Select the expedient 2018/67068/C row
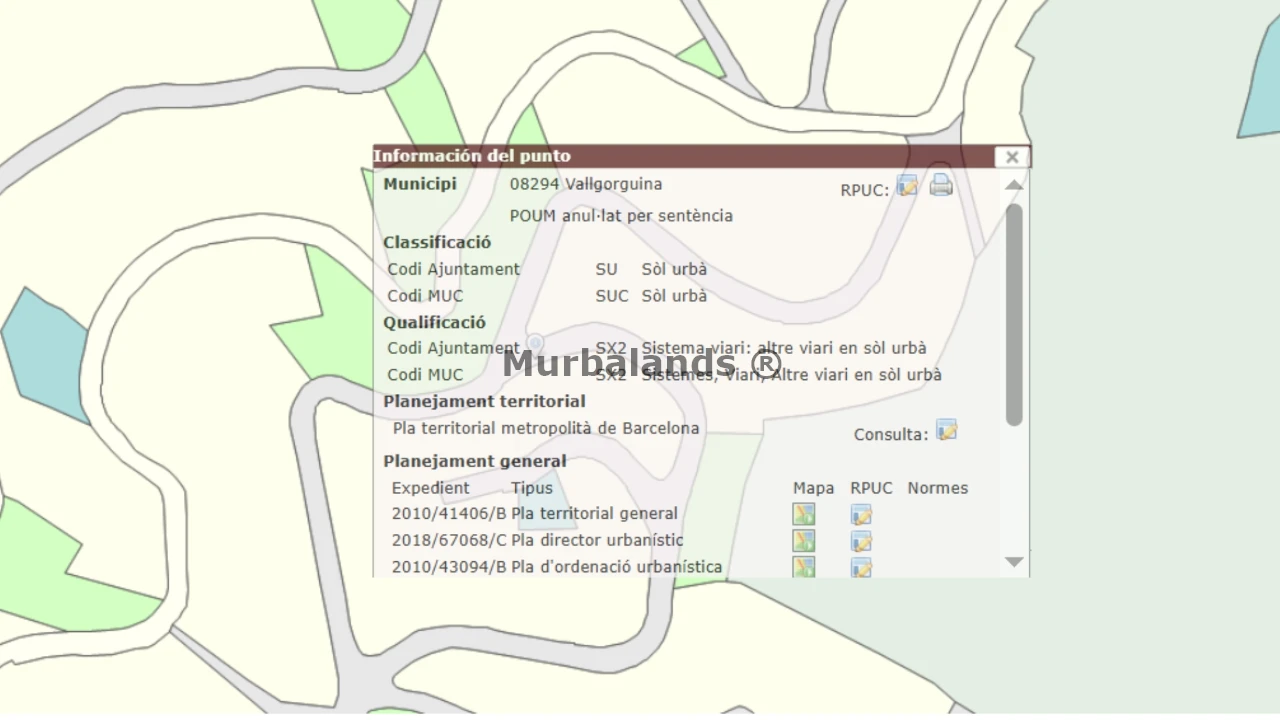The height and width of the screenshot is (720, 1280). tap(448, 540)
